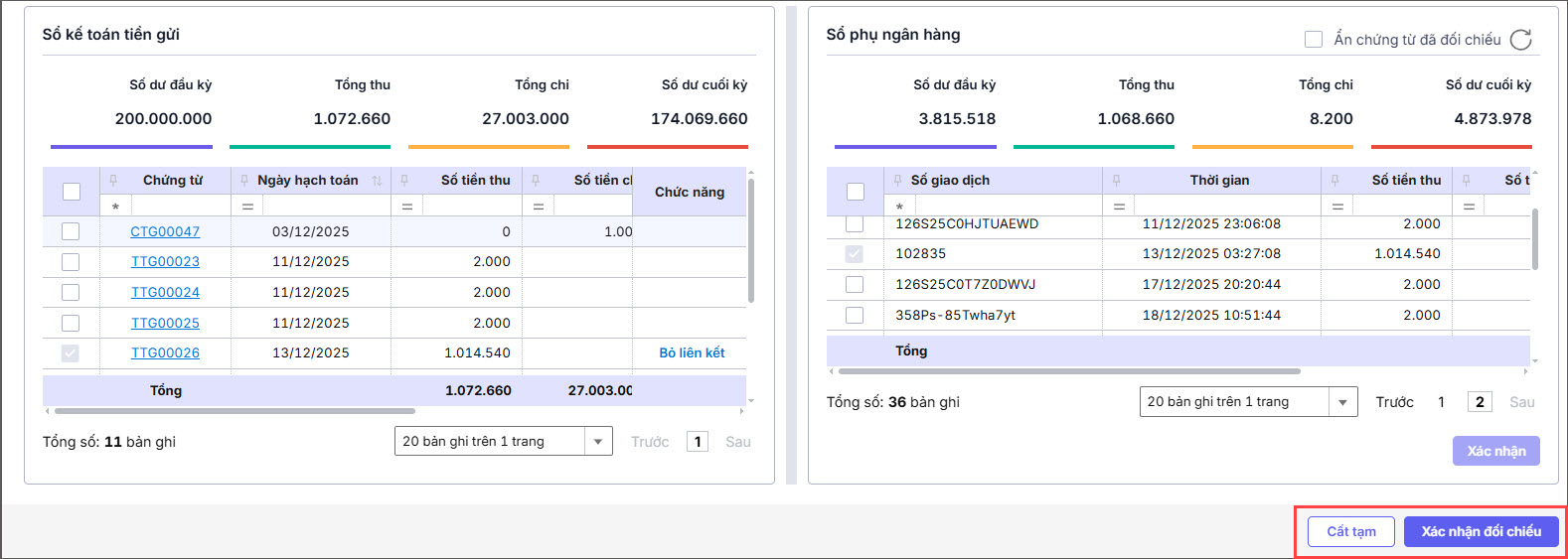Open voucher link TTG00024
Image resolution: width=1568 pixels, height=559 pixels.
(x=165, y=292)
